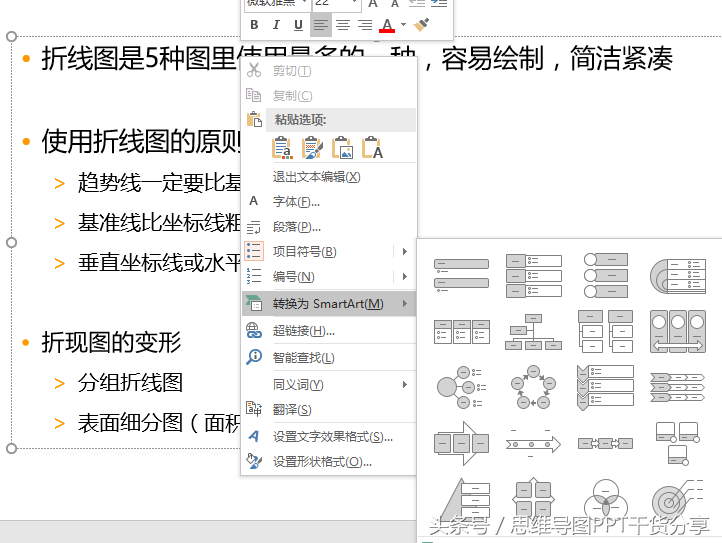
Task: Select circle-bulleted list SmartArt layout
Action: coord(605,275)
